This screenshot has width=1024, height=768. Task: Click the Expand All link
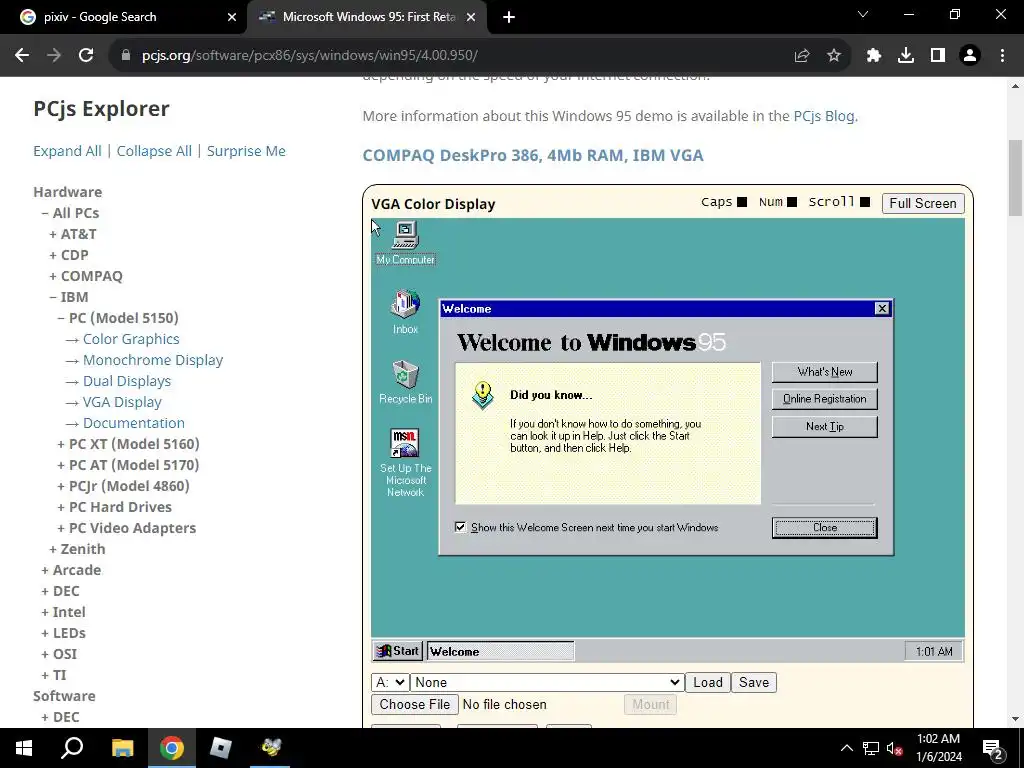pyautogui.click(x=67, y=151)
